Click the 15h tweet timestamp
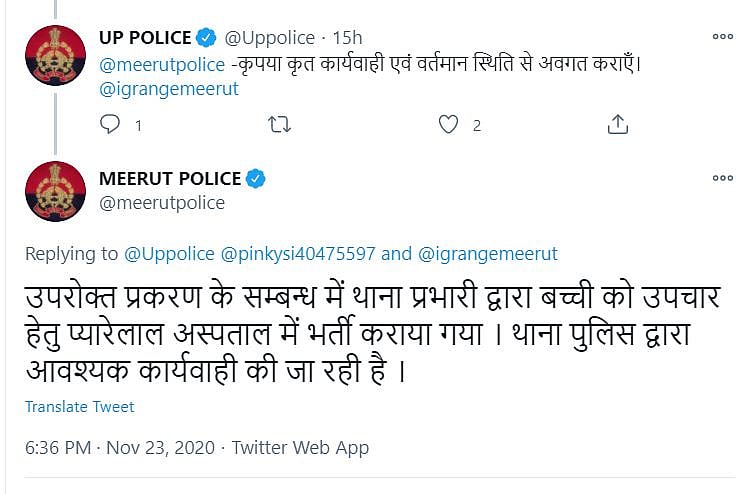753x494 pixels. pyautogui.click(x=347, y=39)
